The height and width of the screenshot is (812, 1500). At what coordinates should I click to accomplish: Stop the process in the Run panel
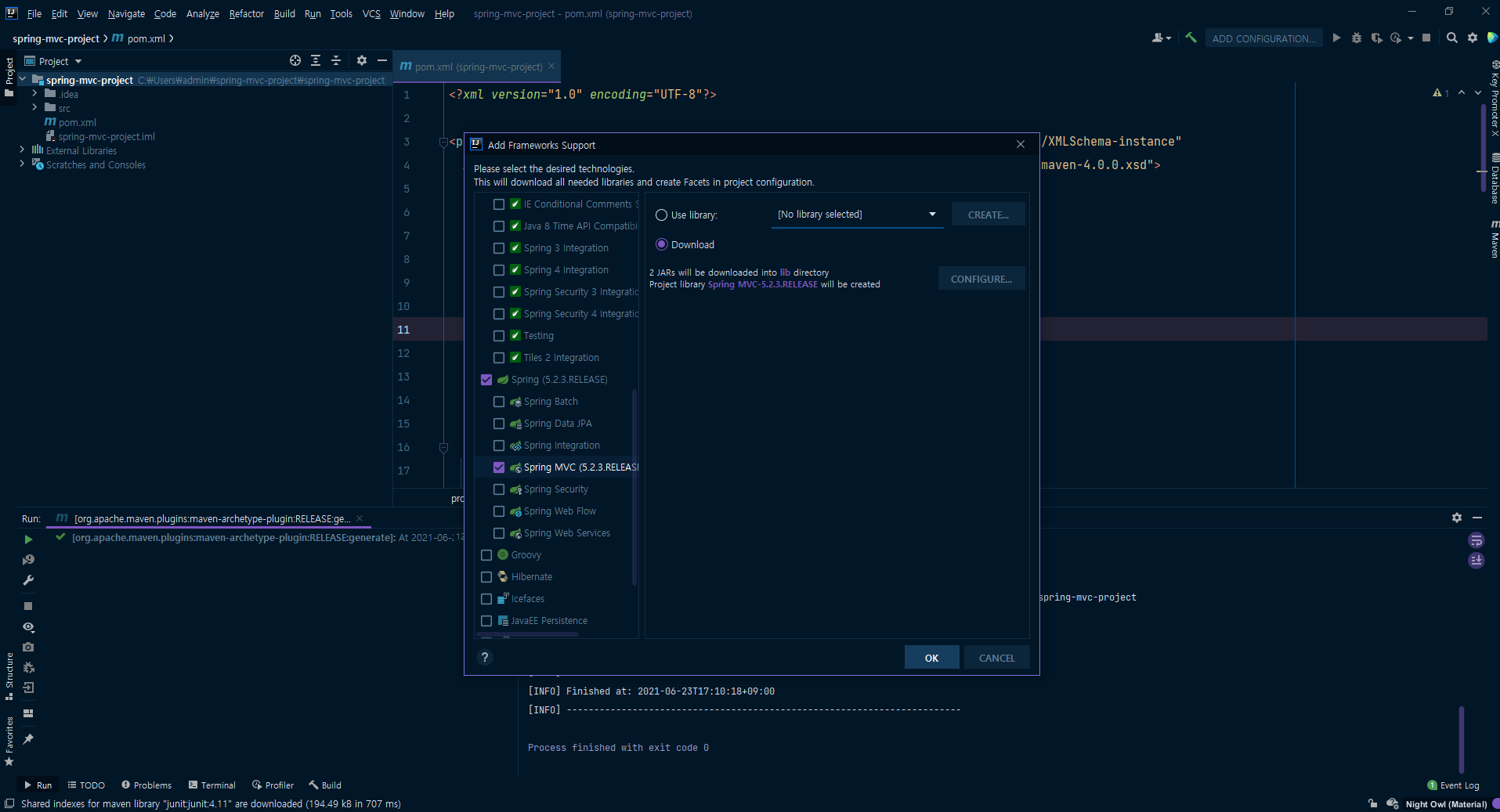pyautogui.click(x=28, y=606)
